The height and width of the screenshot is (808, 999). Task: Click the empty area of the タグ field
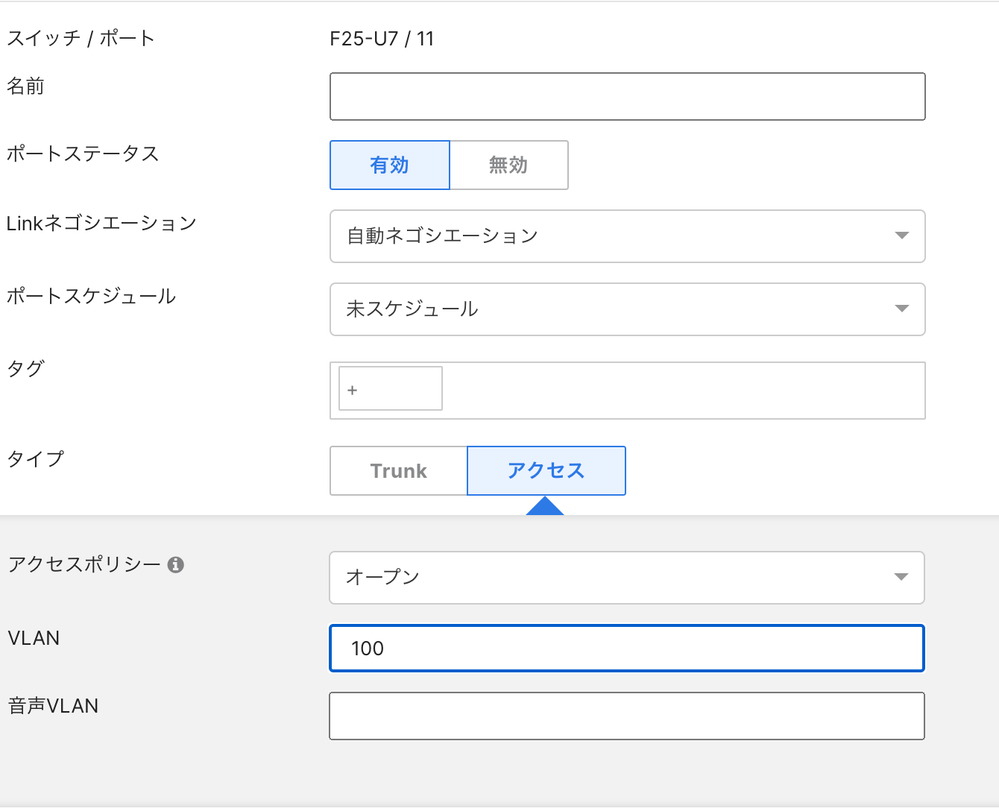pos(680,390)
